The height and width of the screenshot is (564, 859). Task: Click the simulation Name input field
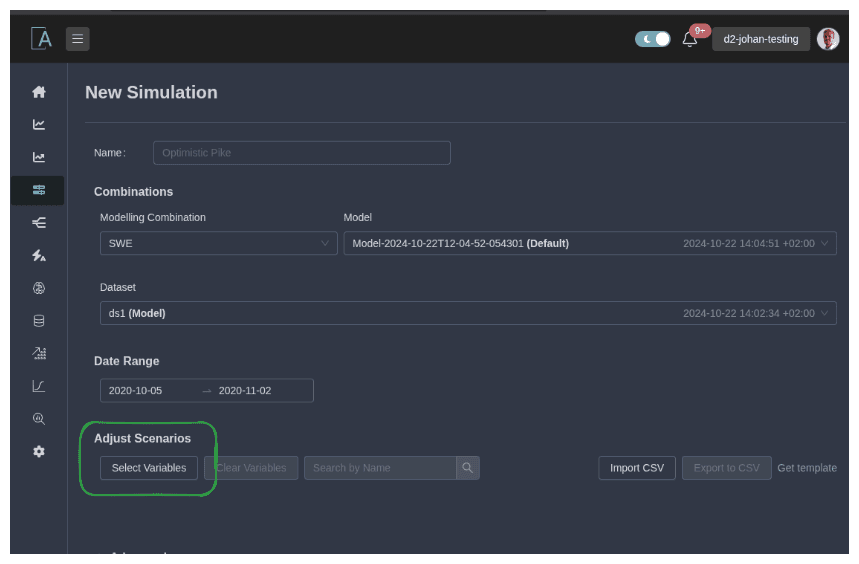(301, 153)
